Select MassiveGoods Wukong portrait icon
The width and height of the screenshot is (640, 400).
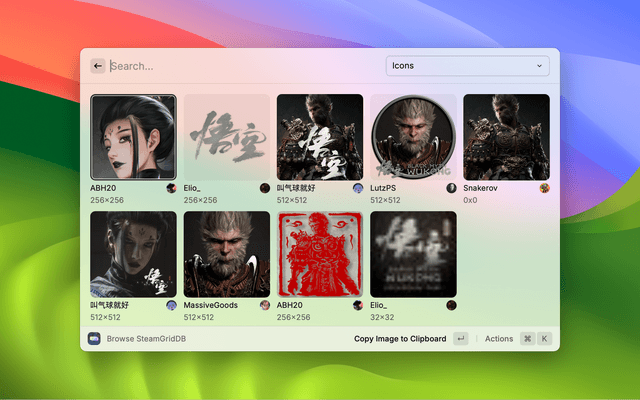[x=227, y=254]
